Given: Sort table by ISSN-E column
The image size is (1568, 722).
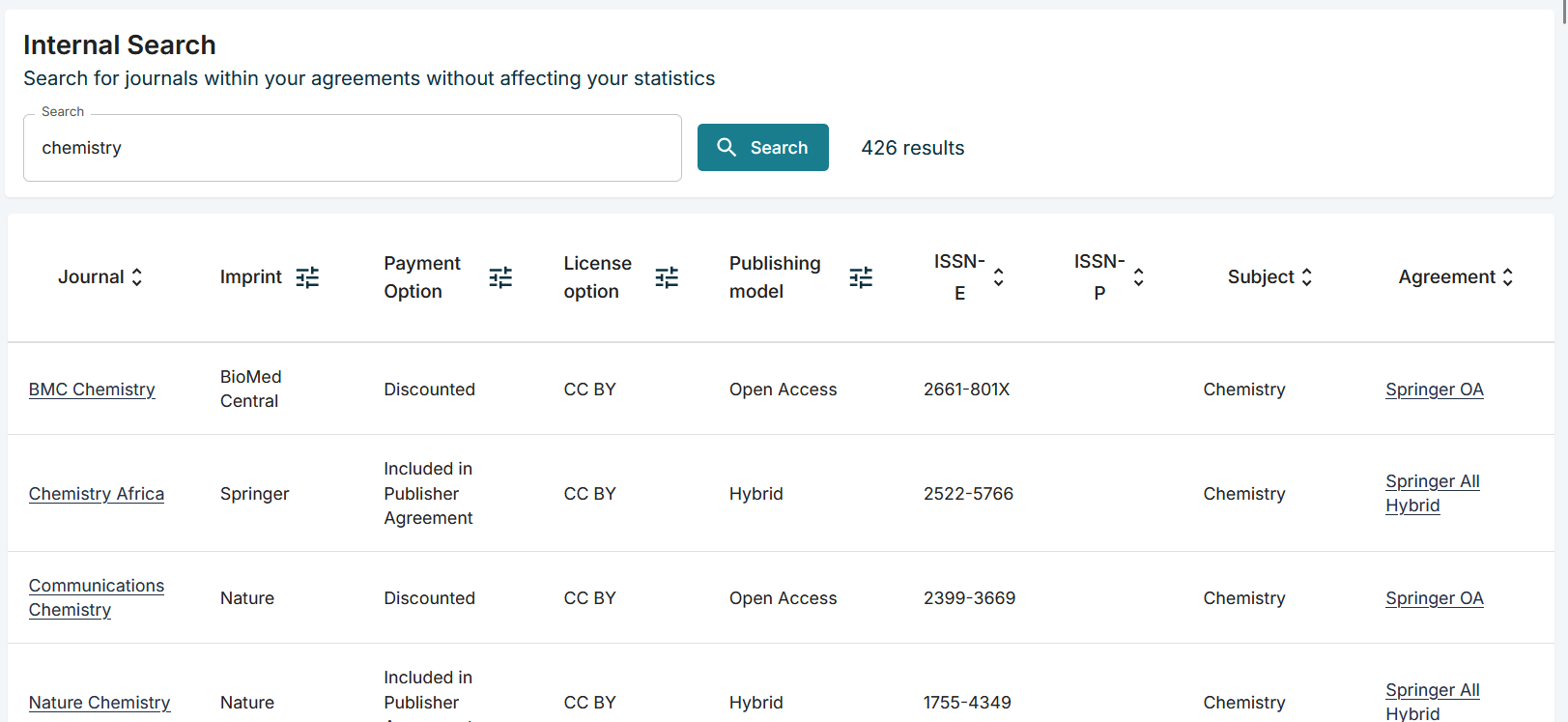Looking at the screenshot, I should tap(999, 277).
